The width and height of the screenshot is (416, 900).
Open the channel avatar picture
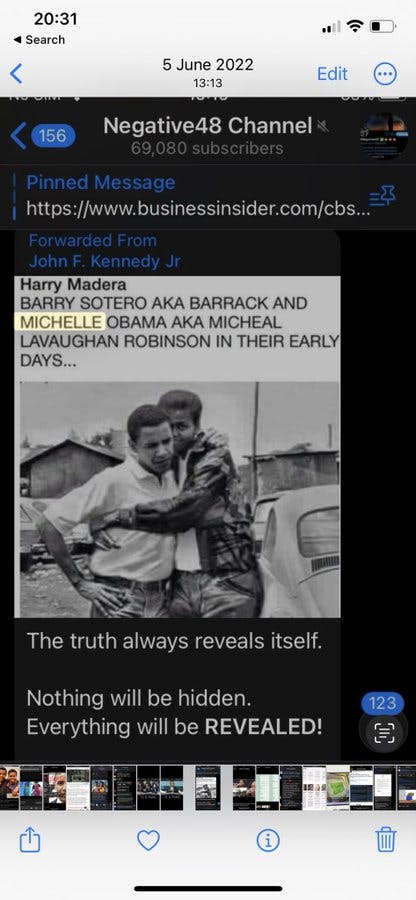(x=384, y=136)
